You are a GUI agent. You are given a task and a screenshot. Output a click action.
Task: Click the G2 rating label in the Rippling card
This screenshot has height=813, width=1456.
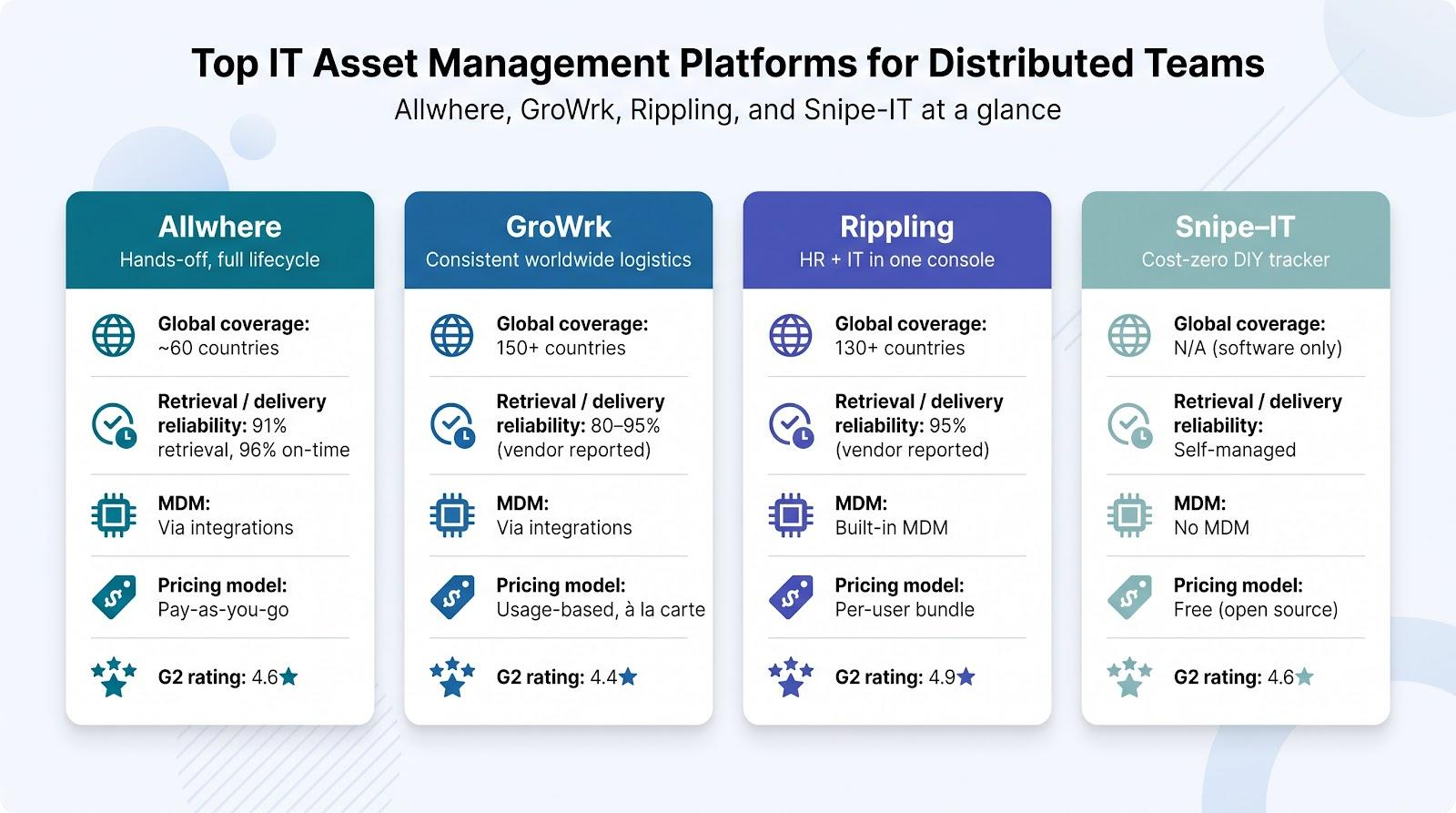(x=879, y=677)
